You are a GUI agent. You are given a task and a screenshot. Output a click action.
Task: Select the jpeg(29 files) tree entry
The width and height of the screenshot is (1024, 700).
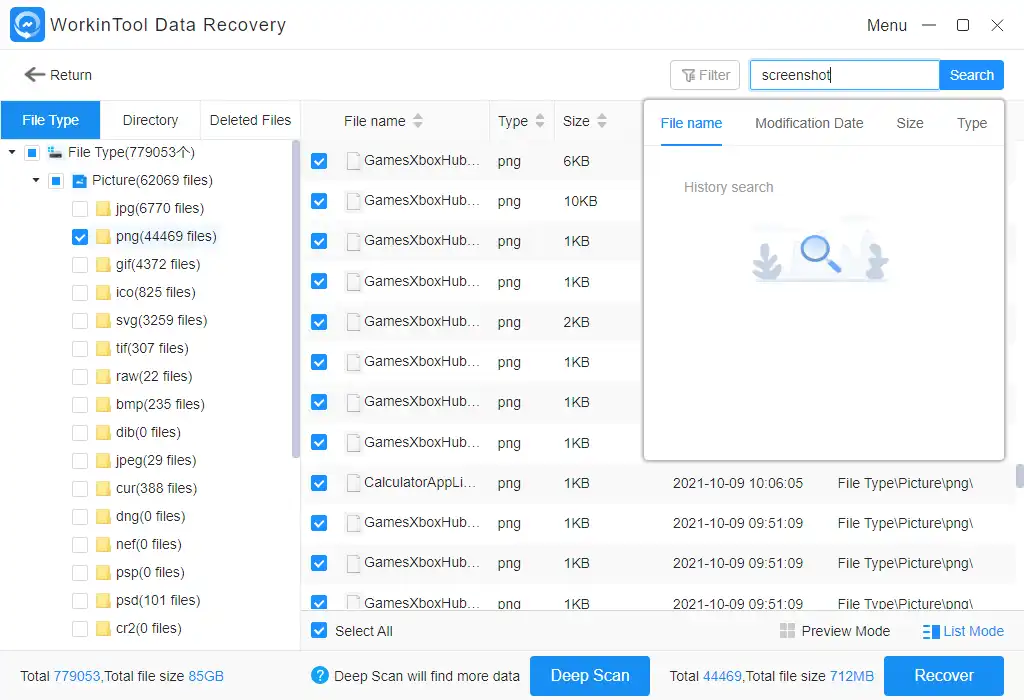[156, 460]
